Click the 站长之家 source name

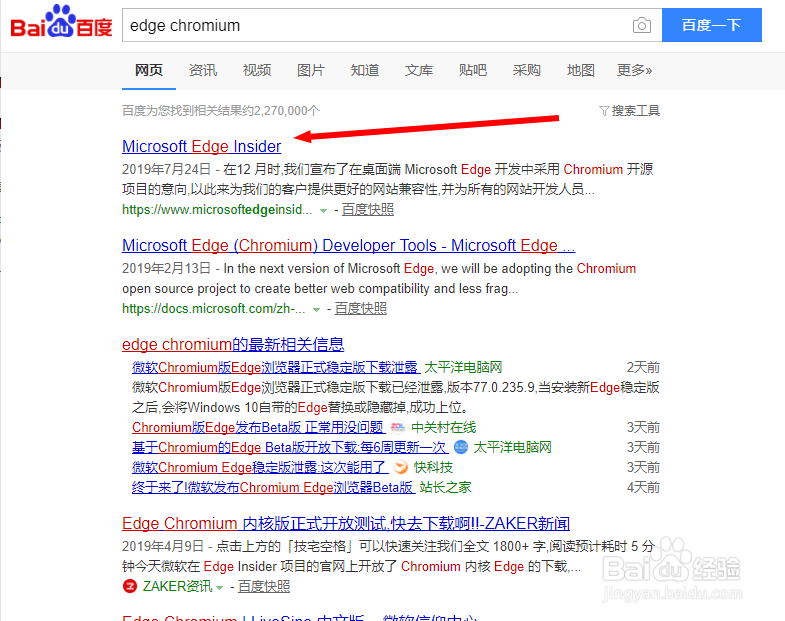[446, 487]
